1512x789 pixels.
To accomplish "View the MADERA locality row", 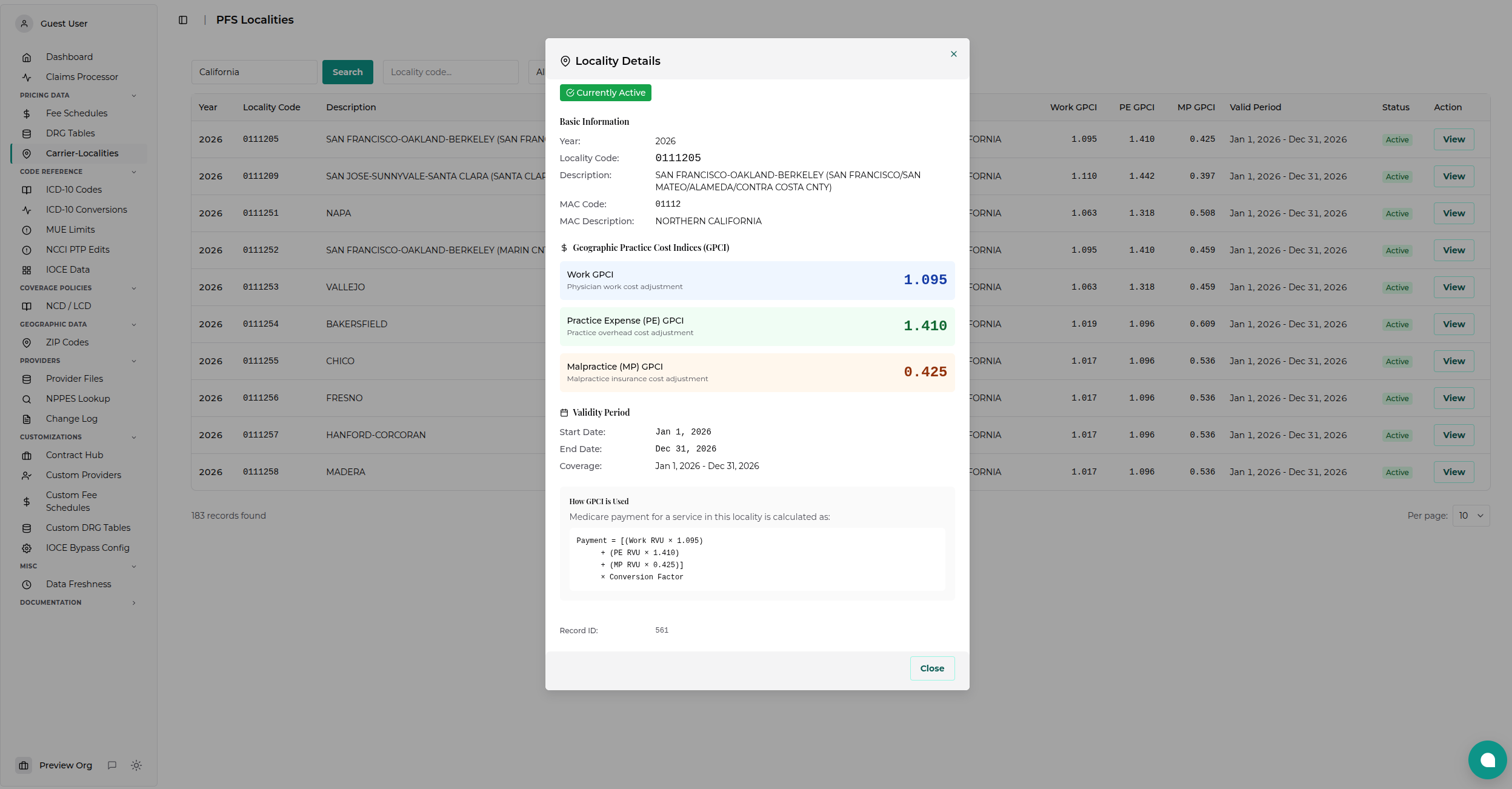I will click(1454, 472).
